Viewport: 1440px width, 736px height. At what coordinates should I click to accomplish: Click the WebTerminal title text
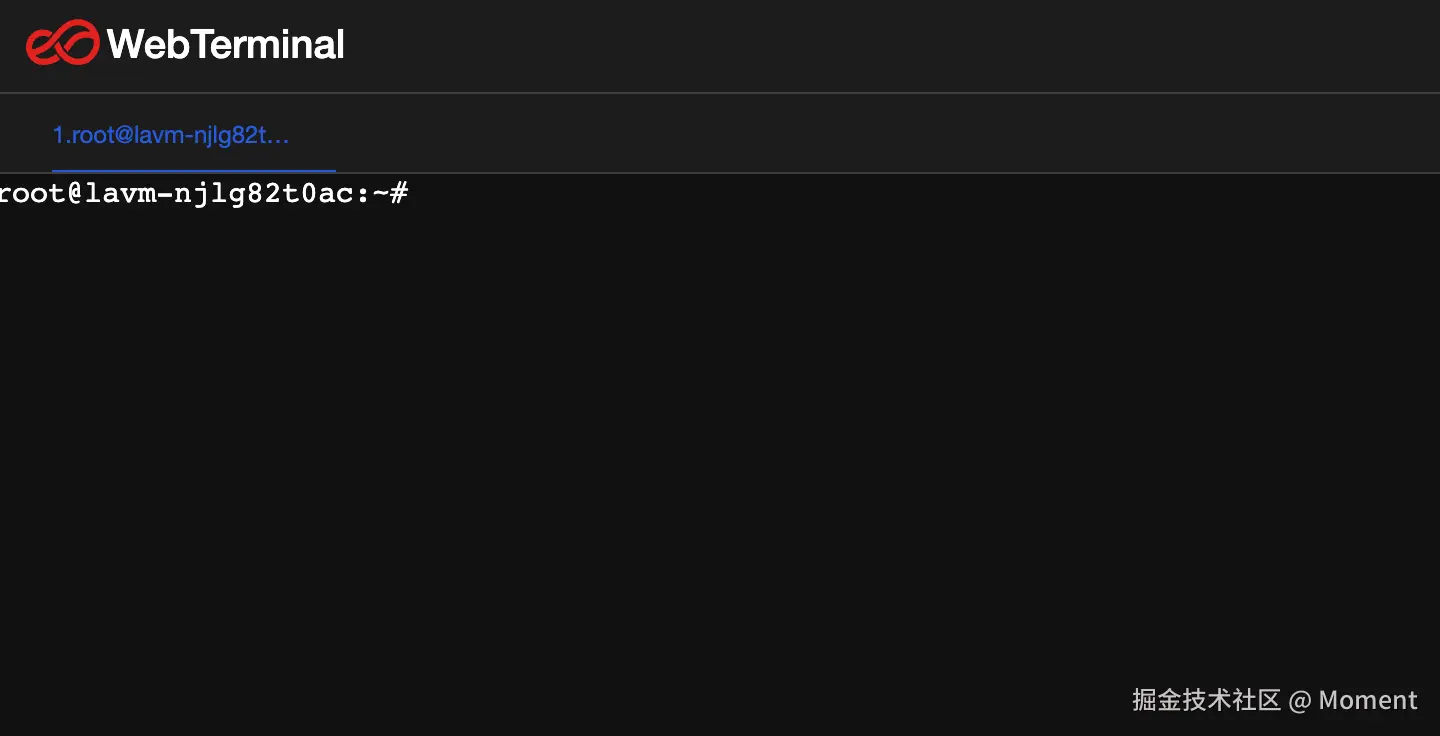(x=225, y=44)
